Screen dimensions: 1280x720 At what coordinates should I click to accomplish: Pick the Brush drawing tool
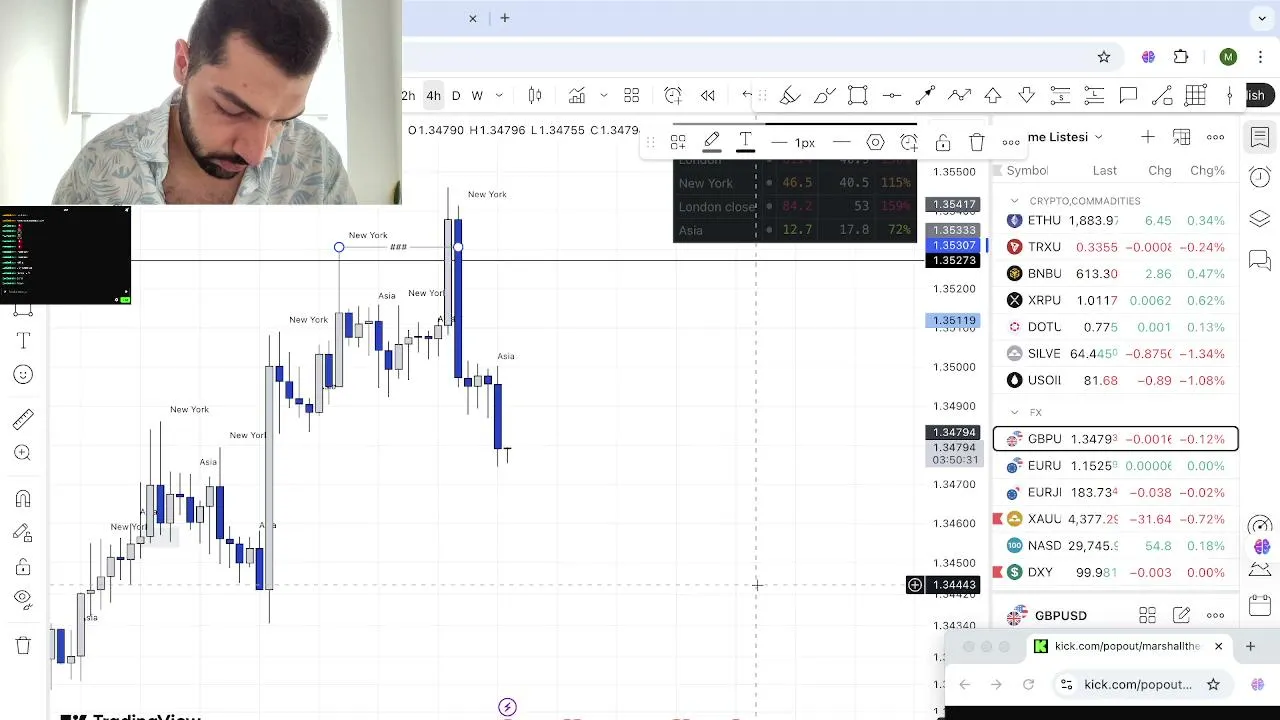(824, 96)
